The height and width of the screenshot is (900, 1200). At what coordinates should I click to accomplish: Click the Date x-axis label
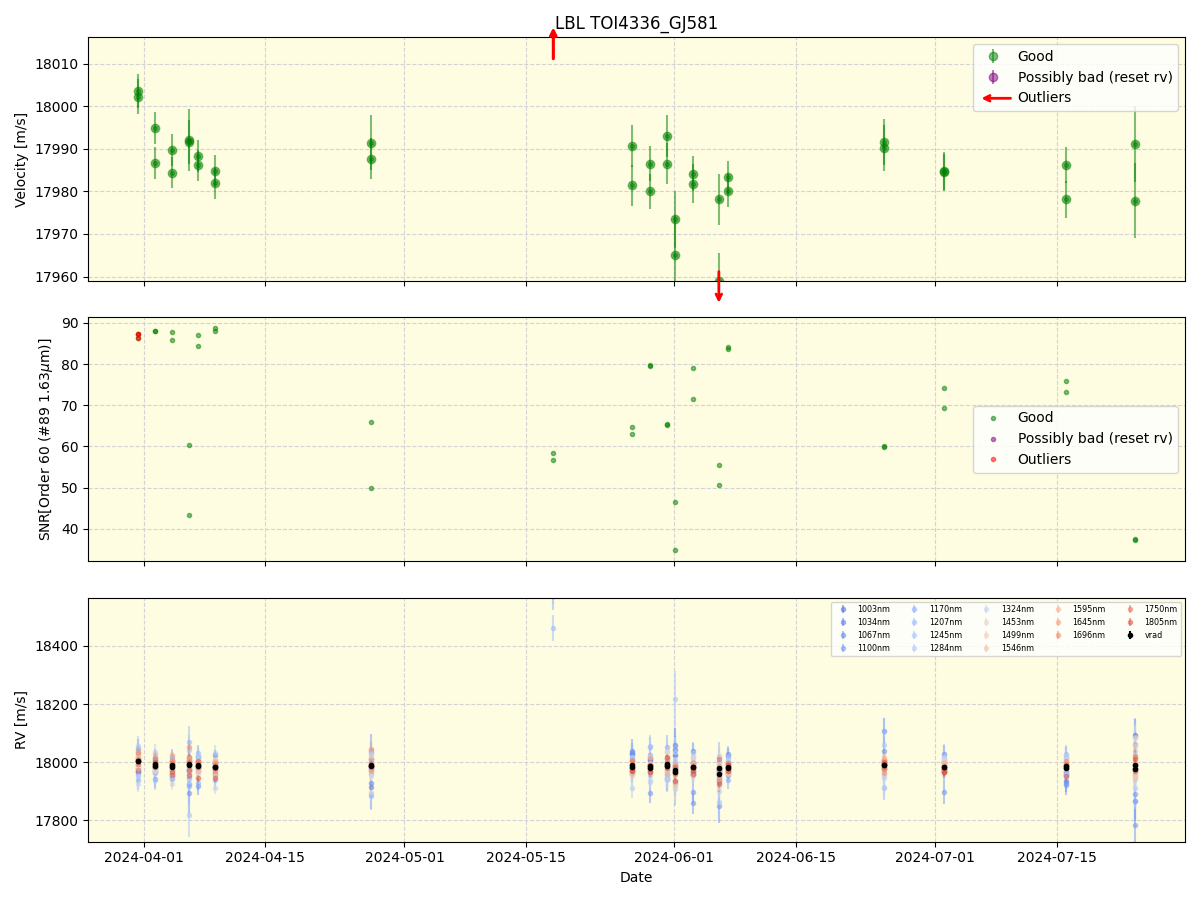coord(636,878)
